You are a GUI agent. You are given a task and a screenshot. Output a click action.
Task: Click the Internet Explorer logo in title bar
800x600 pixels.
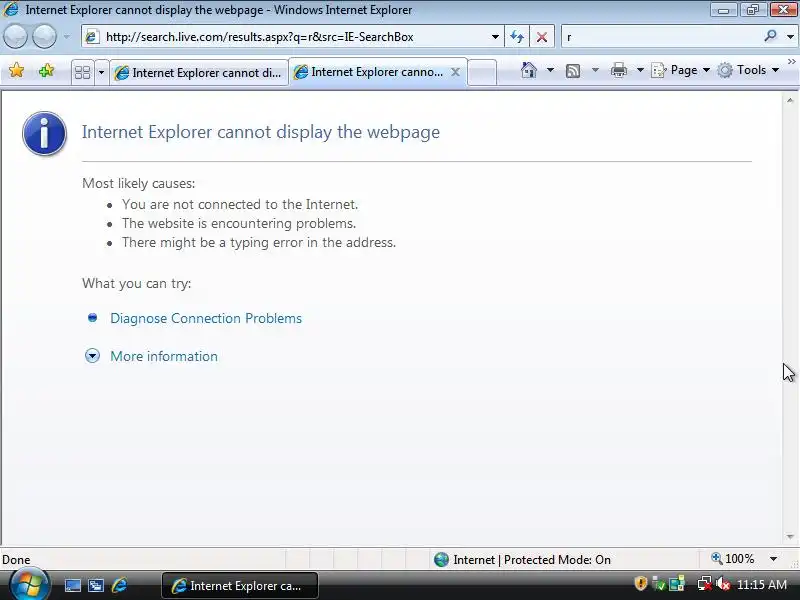(11, 9)
